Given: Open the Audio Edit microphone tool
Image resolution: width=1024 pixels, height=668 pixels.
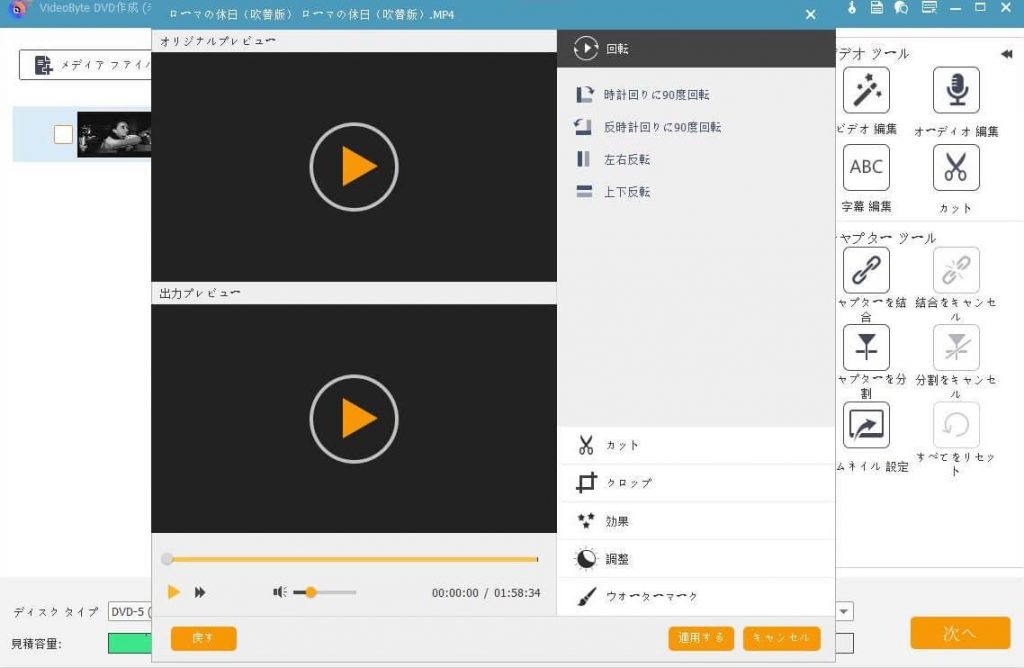Looking at the screenshot, I should 956,91.
